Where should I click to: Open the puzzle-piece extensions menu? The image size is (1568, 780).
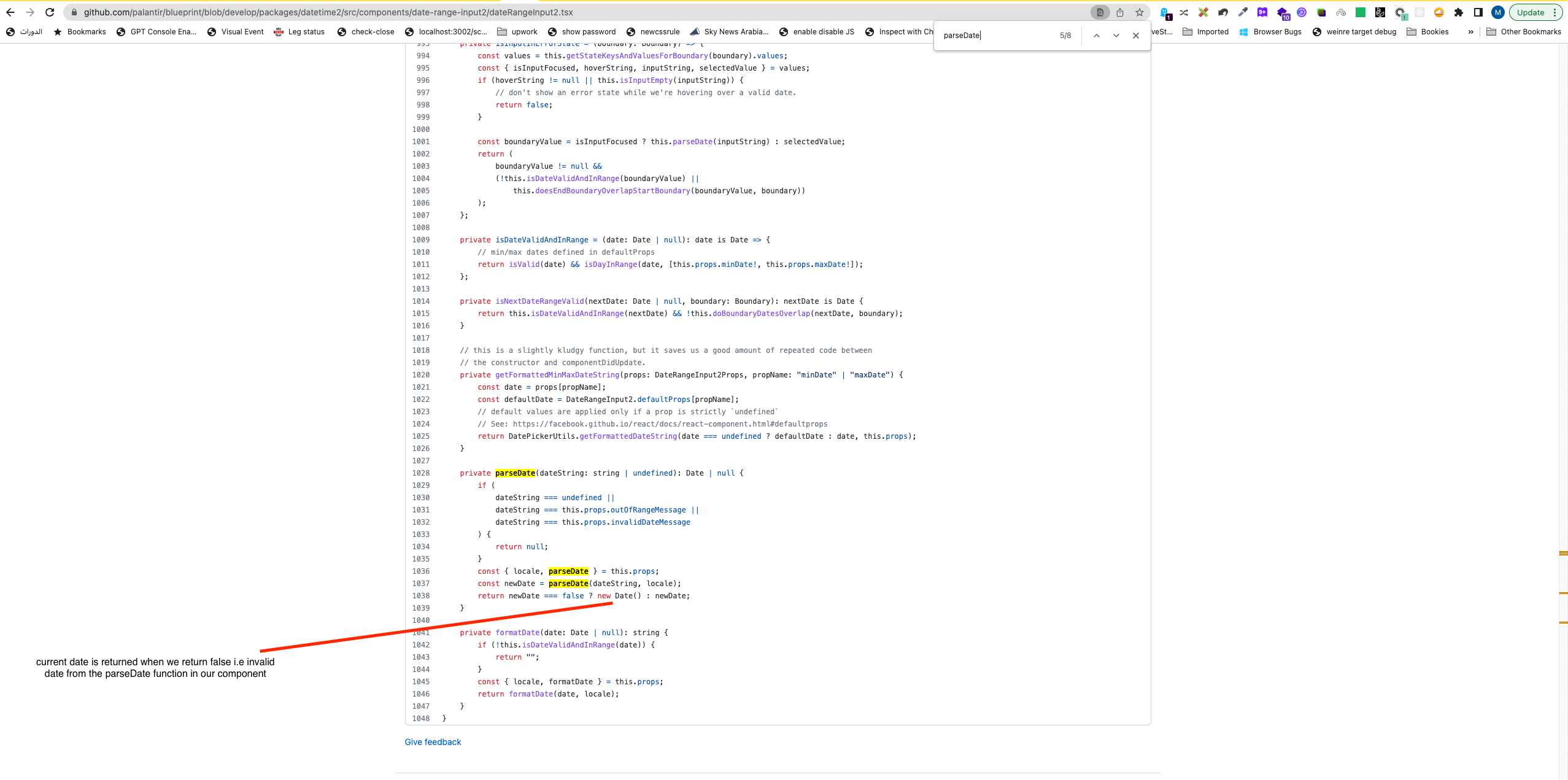[x=1458, y=12]
